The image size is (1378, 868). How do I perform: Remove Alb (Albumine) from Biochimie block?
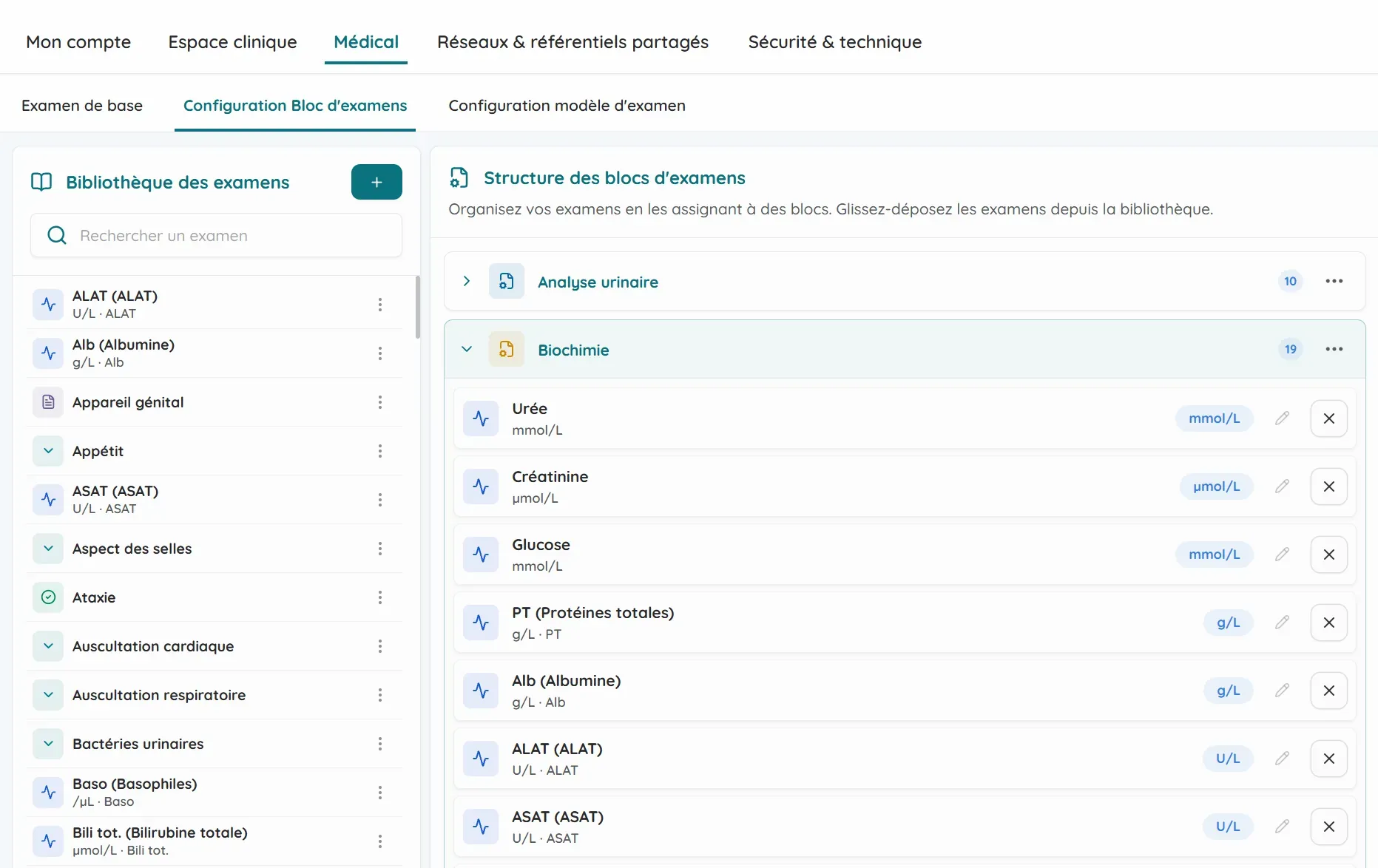(x=1329, y=691)
